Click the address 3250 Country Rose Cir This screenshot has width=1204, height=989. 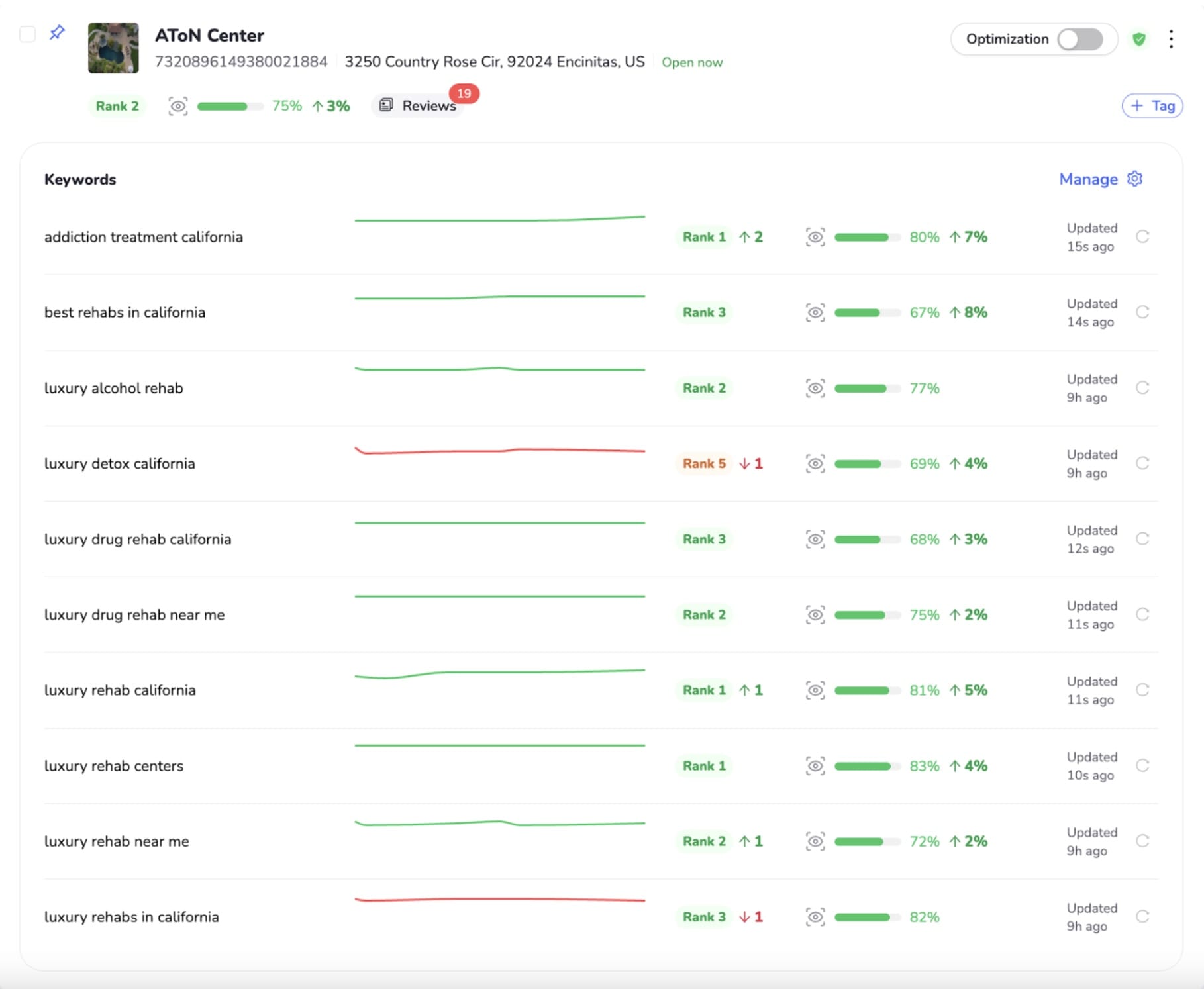495,62
